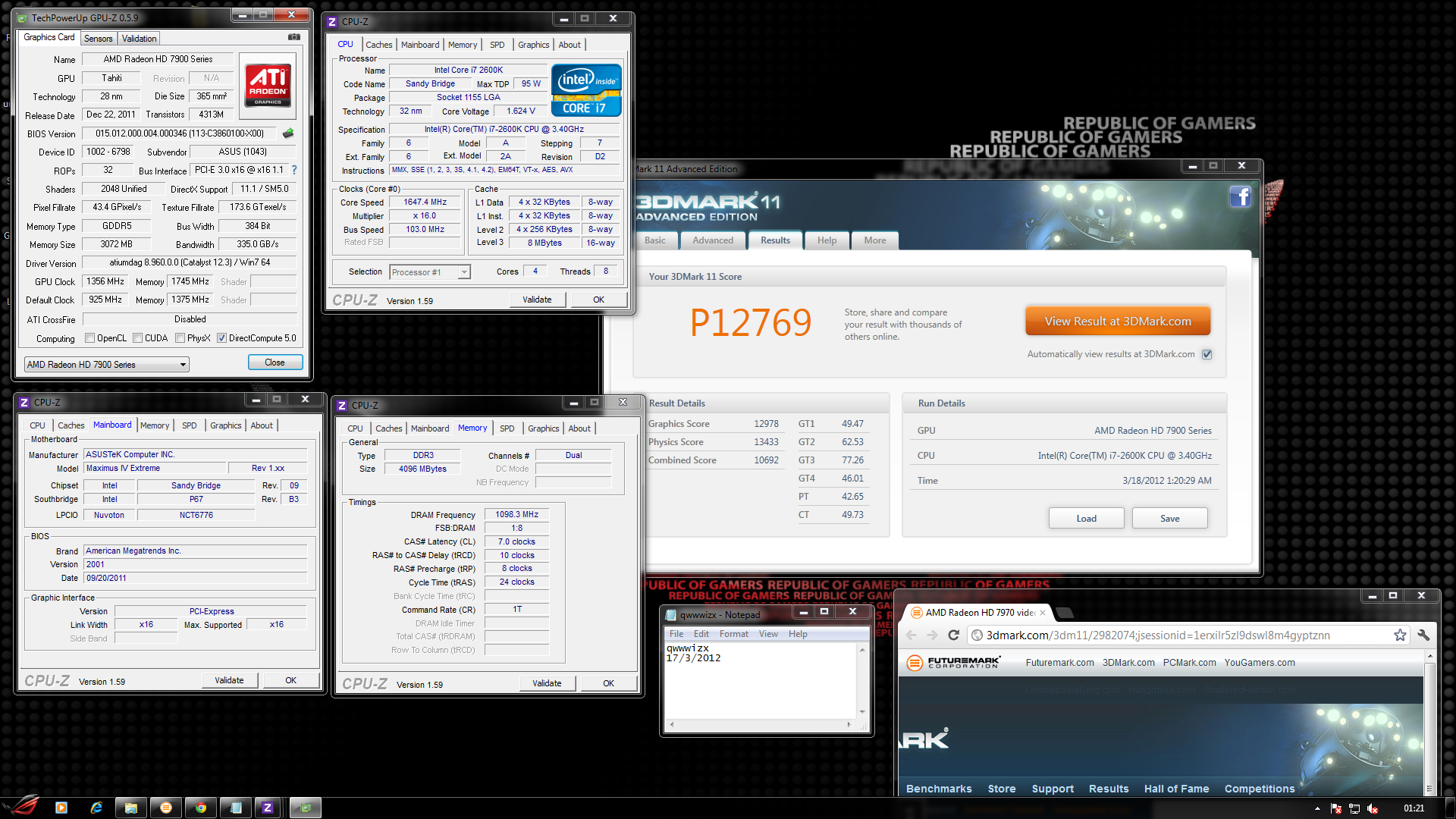Select the Basic tab in 3DMark 11
The height and width of the screenshot is (819, 1456).
click(654, 240)
